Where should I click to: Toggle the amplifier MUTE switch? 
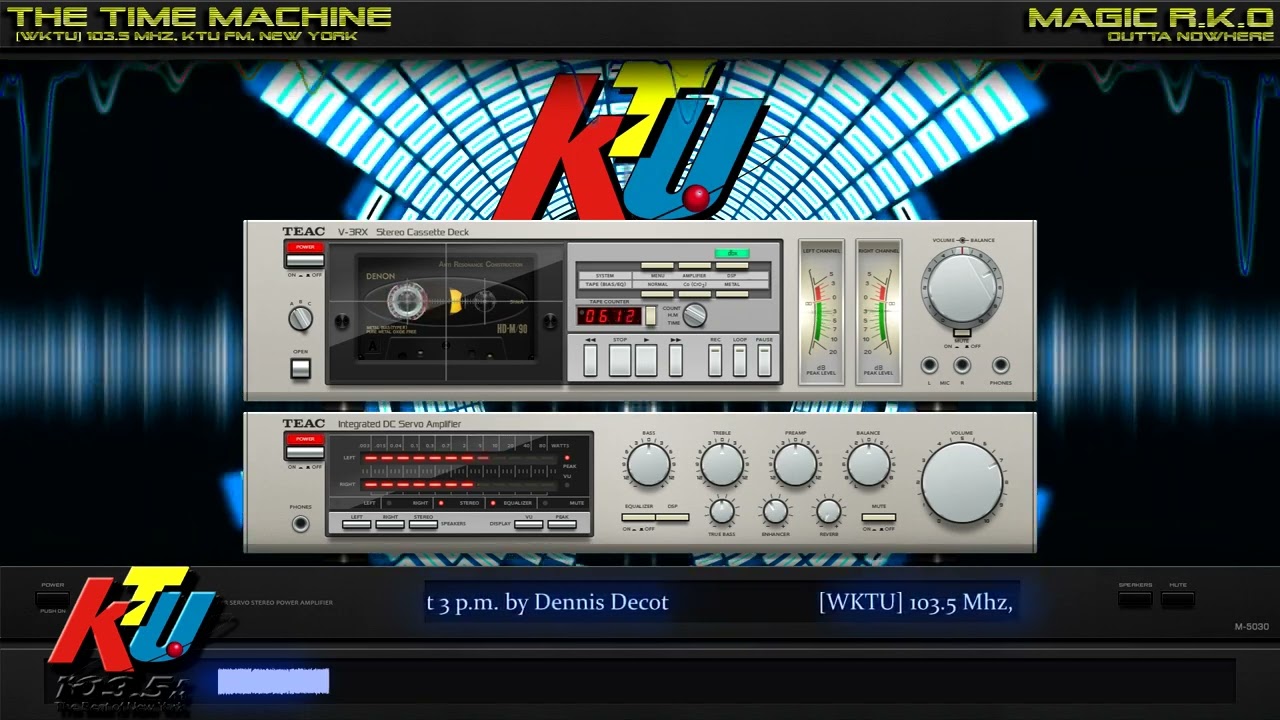(879, 518)
